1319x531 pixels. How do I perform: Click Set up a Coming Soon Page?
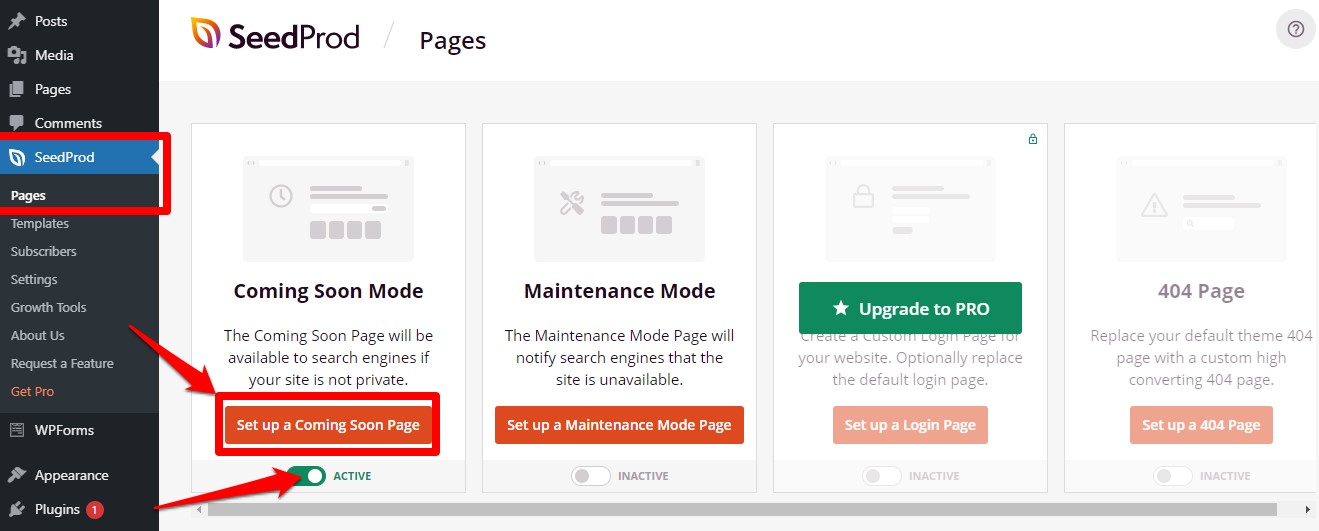[328, 425]
